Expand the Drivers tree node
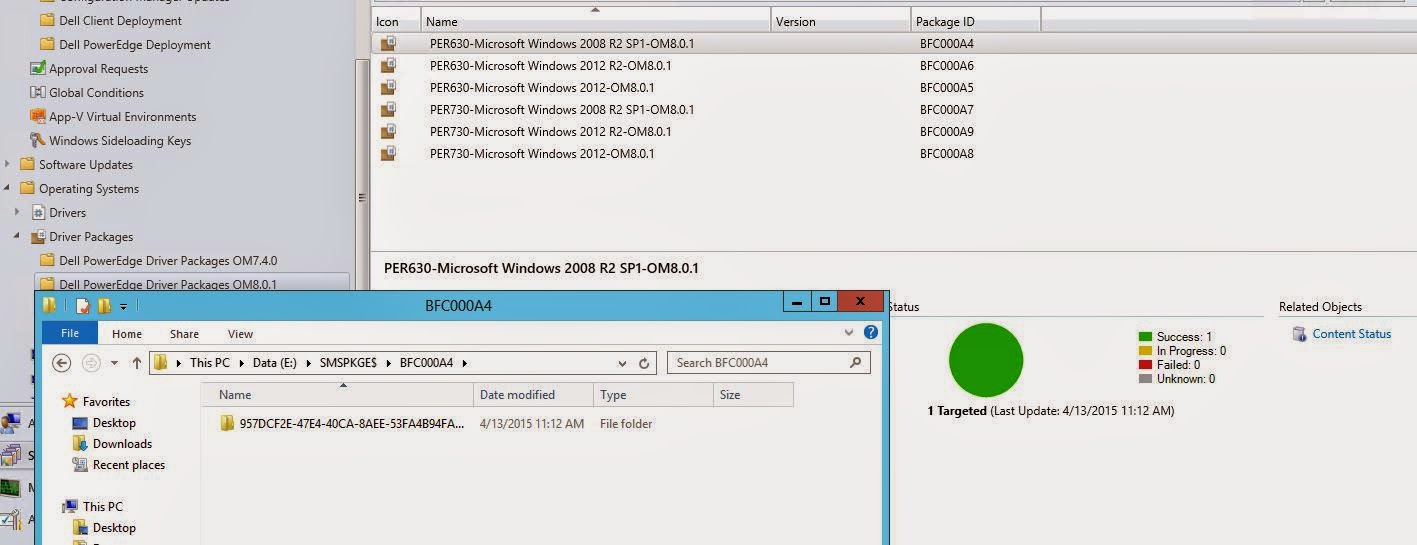 (x=17, y=213)
